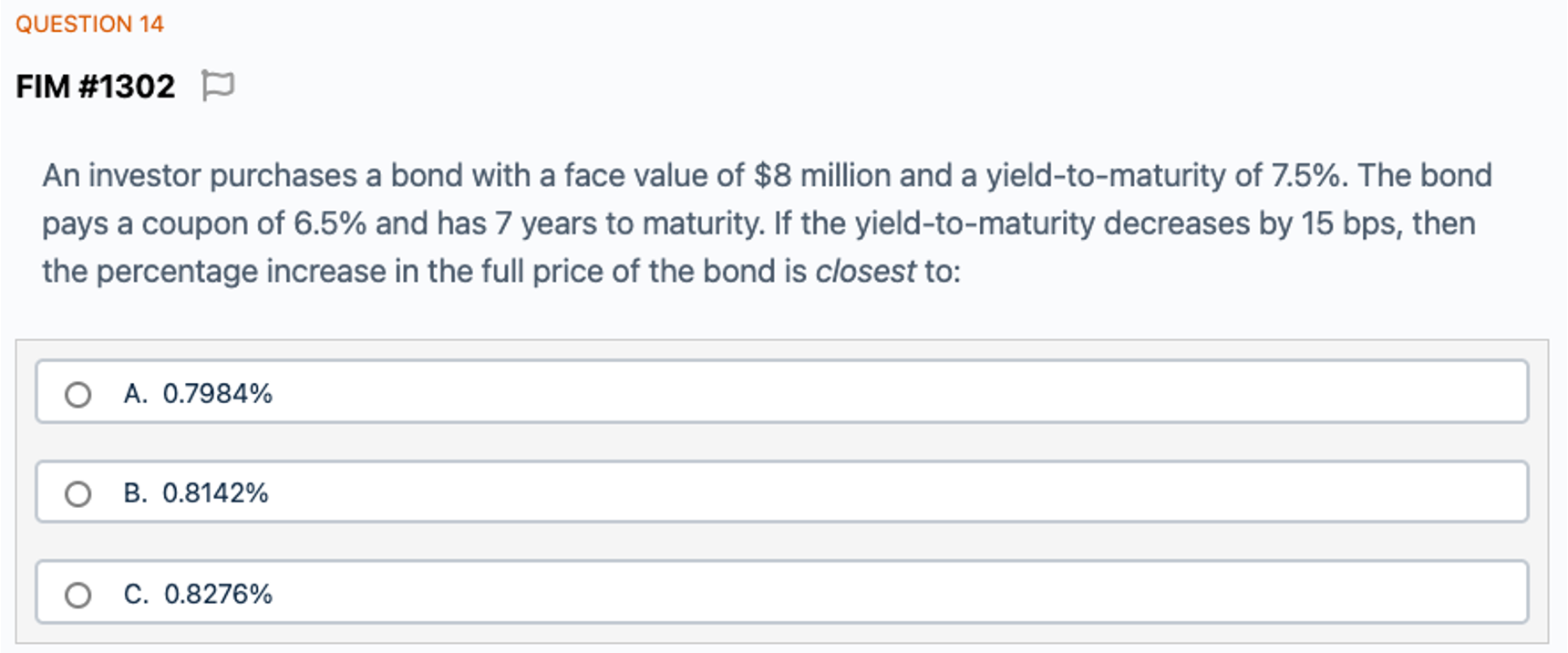
Task: Click the "A." option letter
Action: coord(136,394)
